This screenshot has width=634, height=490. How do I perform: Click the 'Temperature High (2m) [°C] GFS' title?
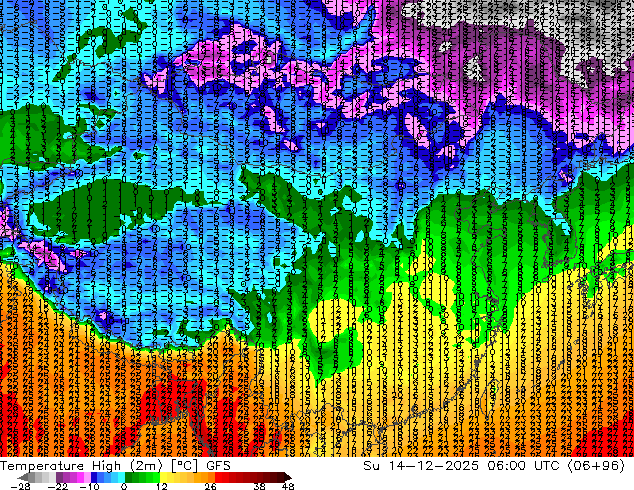[115, 466]
